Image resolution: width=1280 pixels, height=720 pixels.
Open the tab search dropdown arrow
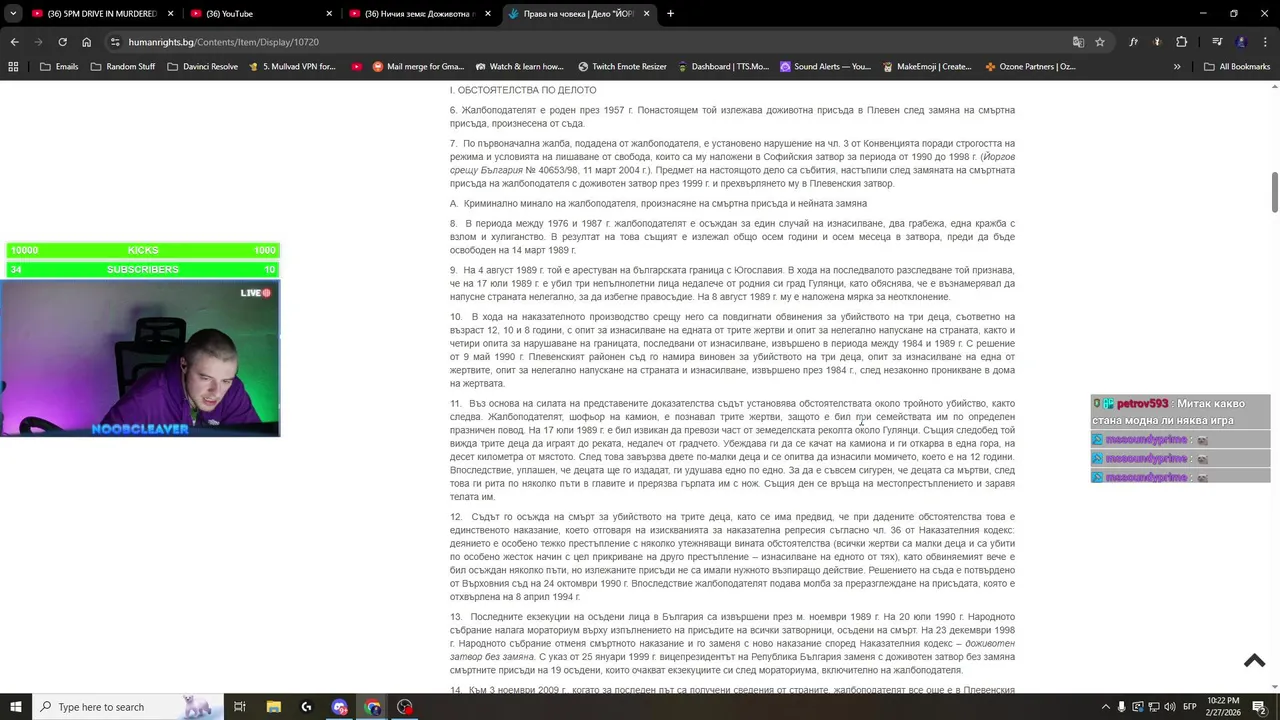(14, 14)
